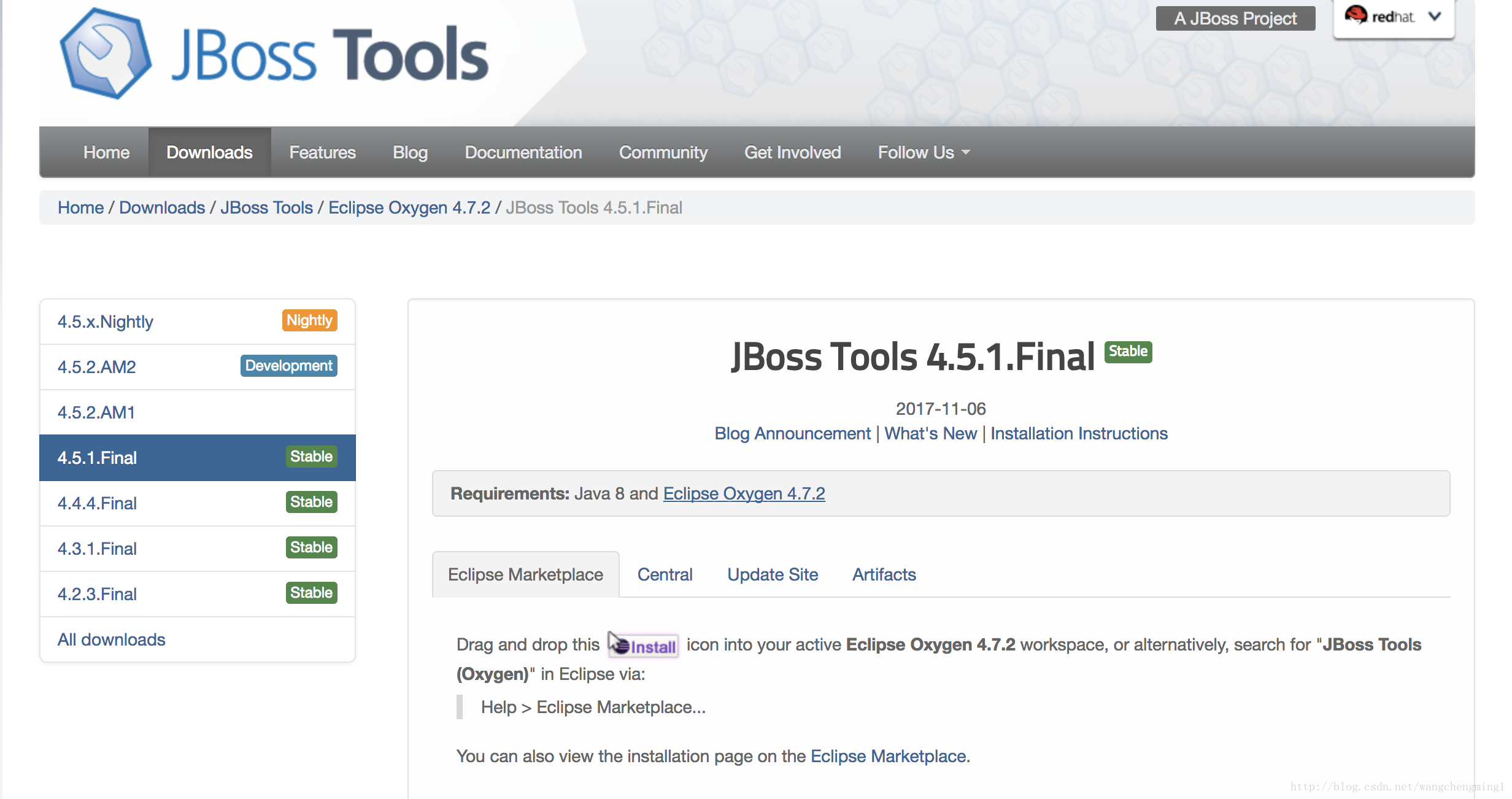The width and height of the screenshot is (1512, 799).
Task: Open the What's New link
Action: click(x=930, y=433)
